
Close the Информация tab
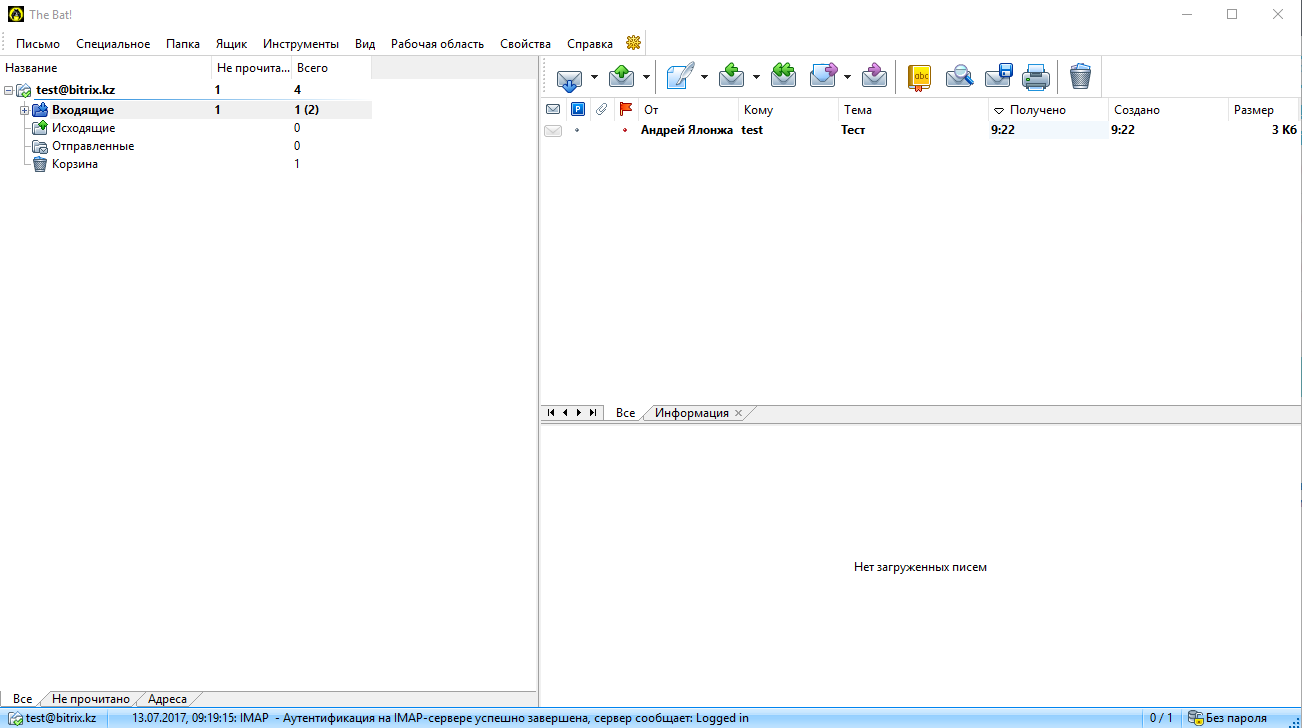point(739,413)
